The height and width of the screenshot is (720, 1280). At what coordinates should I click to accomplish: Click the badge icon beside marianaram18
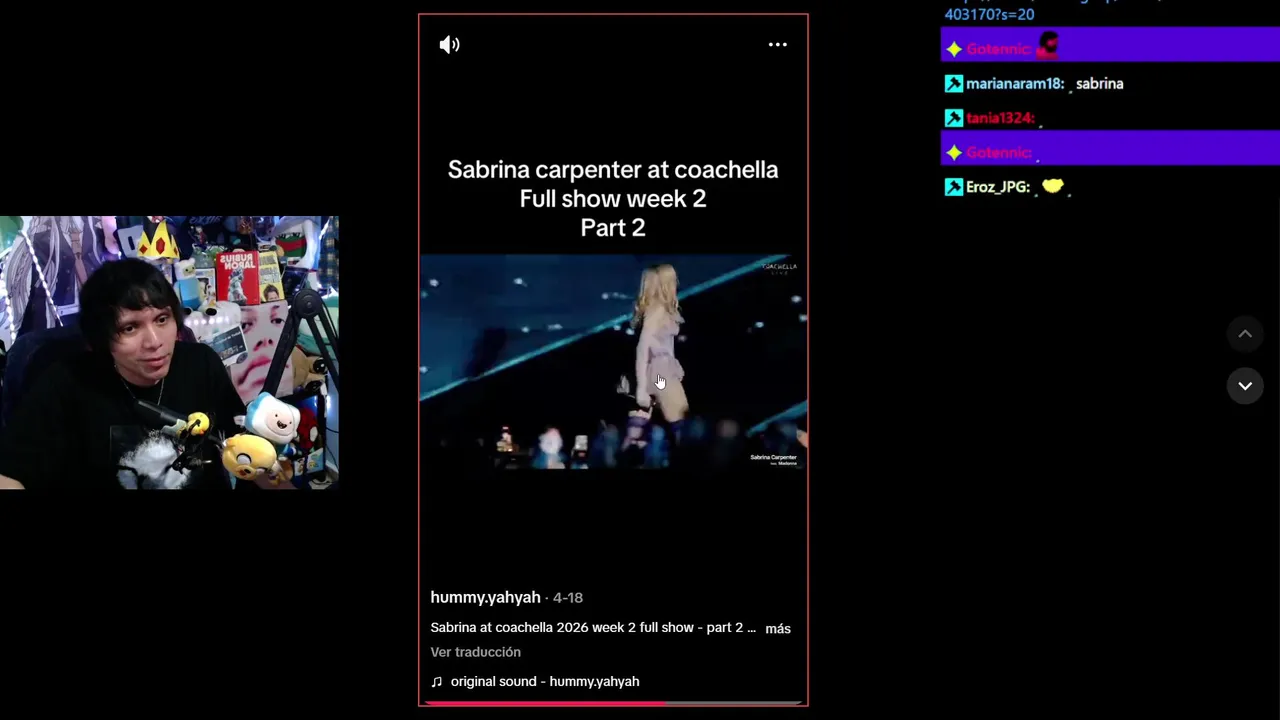(954, 84)
